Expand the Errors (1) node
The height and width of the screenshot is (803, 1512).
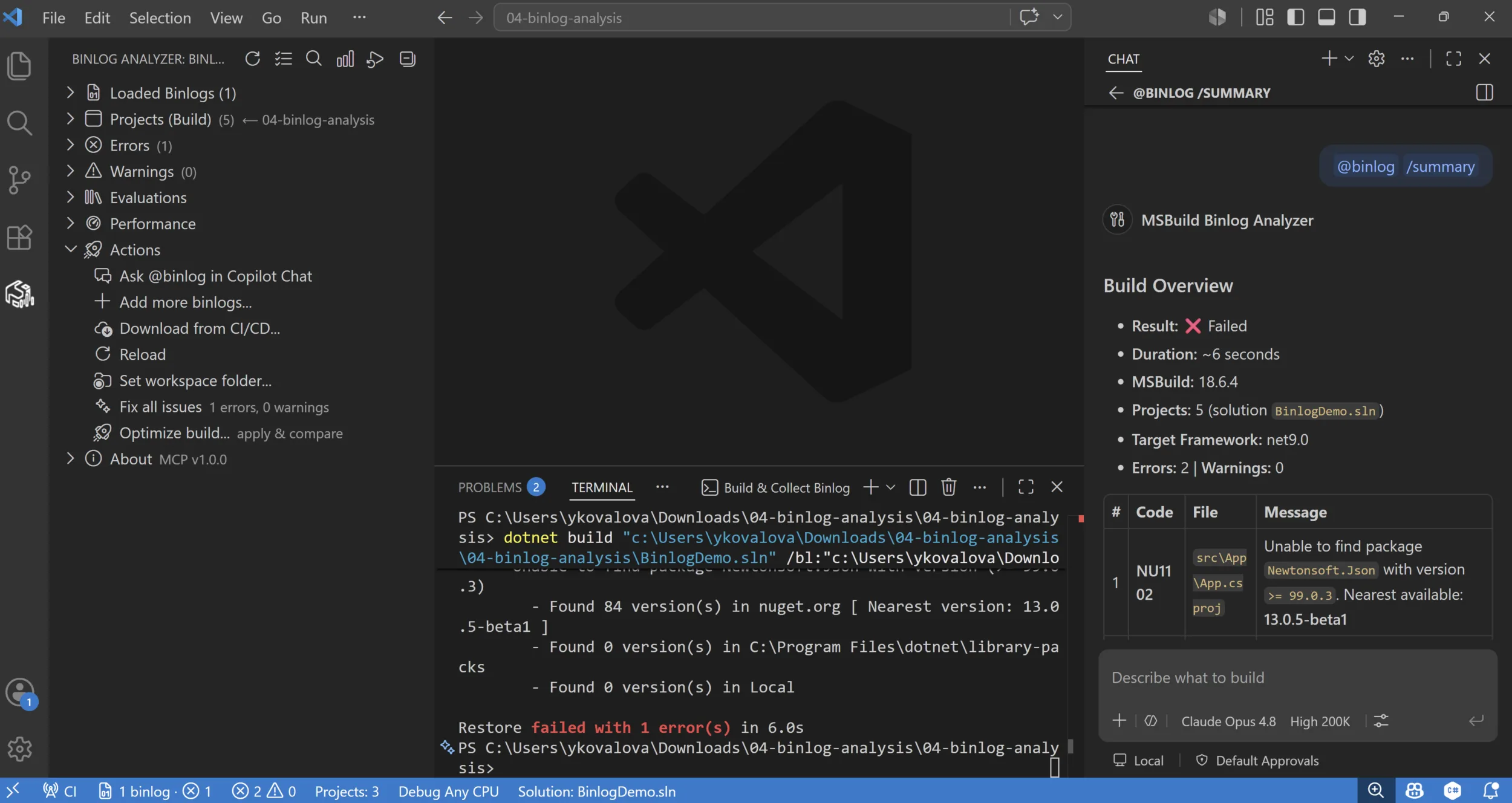[x=70, y=145]
